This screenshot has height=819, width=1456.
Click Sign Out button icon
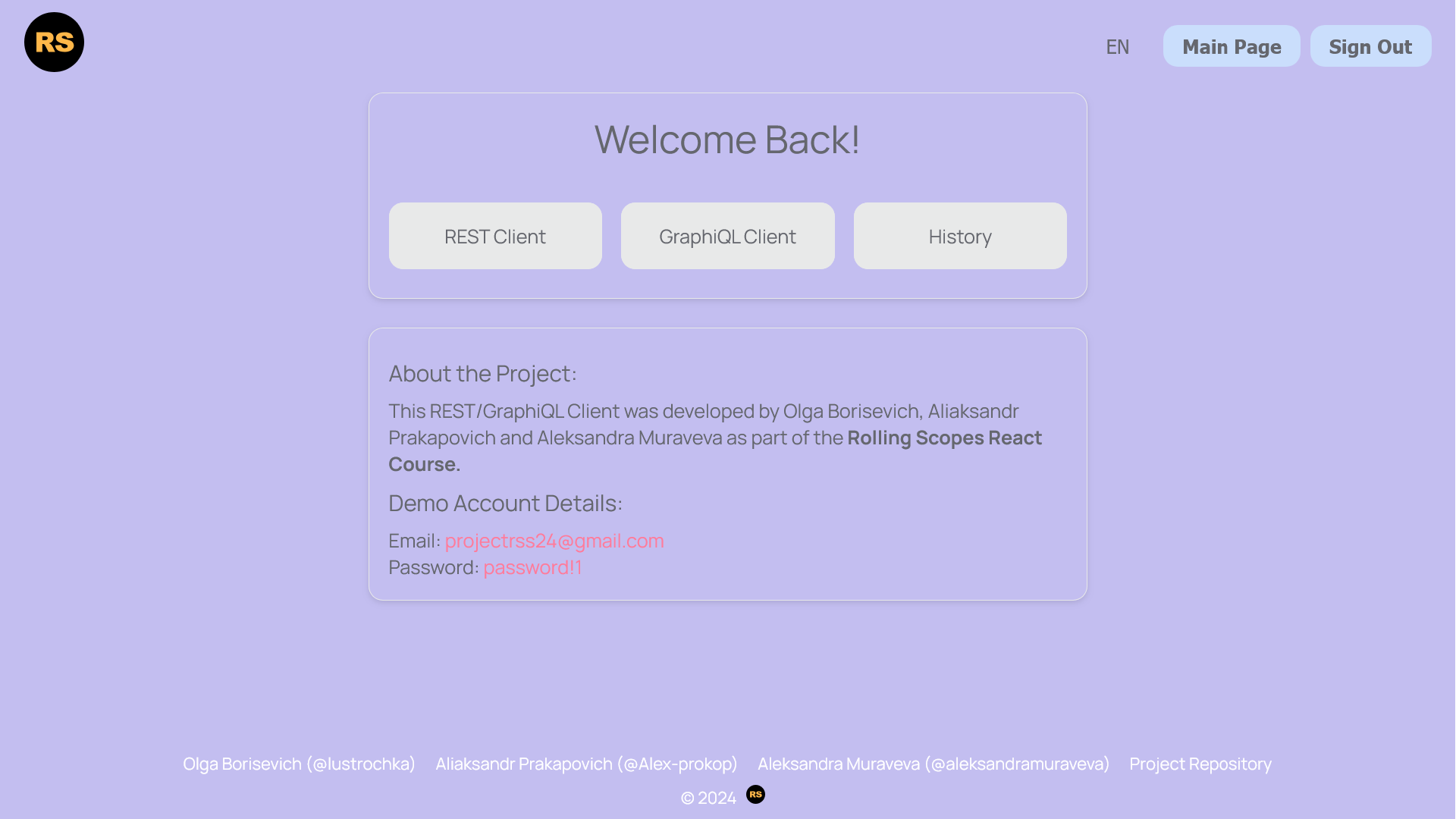[1371, 46]
